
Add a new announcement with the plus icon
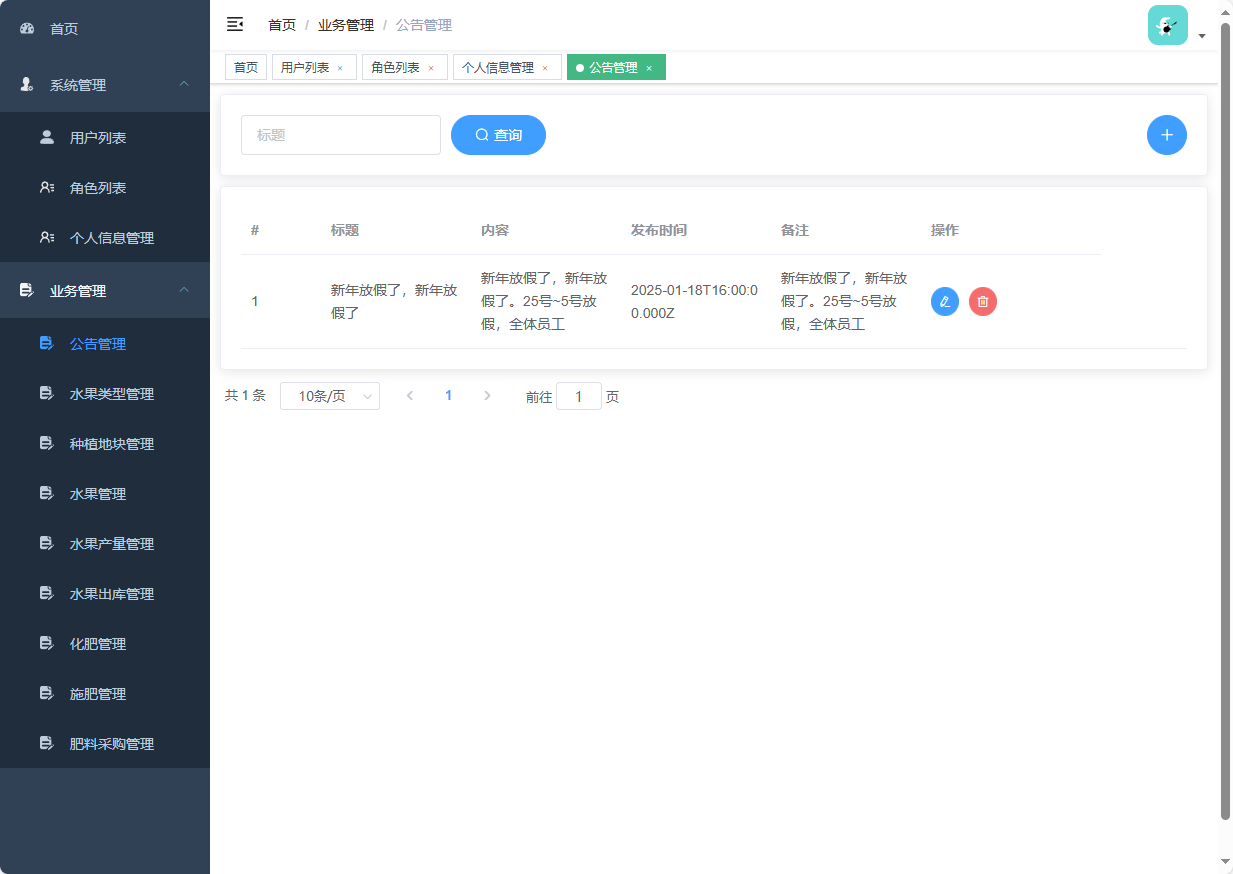(1166, 135)
